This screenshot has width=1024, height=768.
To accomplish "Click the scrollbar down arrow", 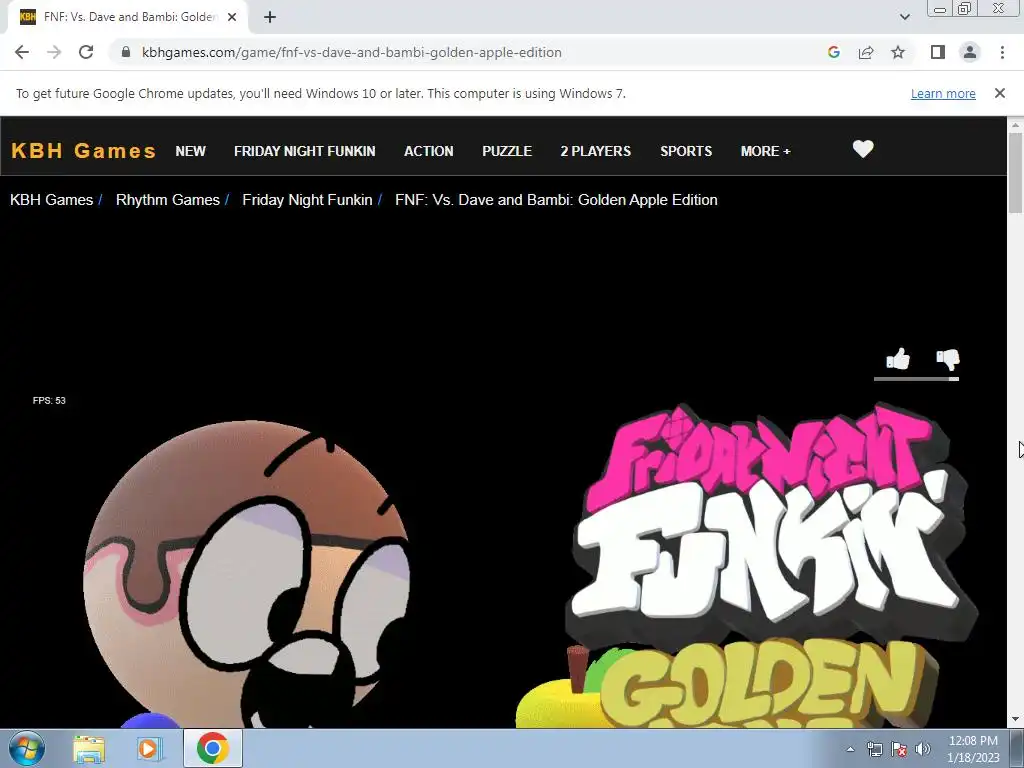I will 1015,719.
